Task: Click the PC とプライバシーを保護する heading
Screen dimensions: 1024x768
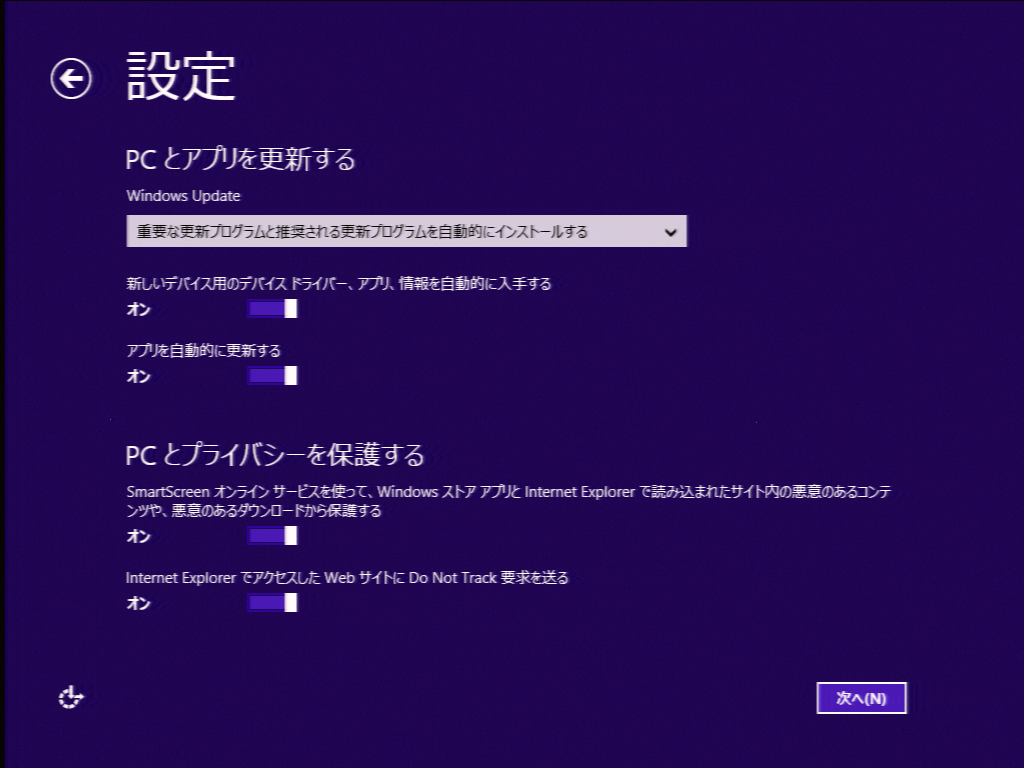Action: click(275, 455)
